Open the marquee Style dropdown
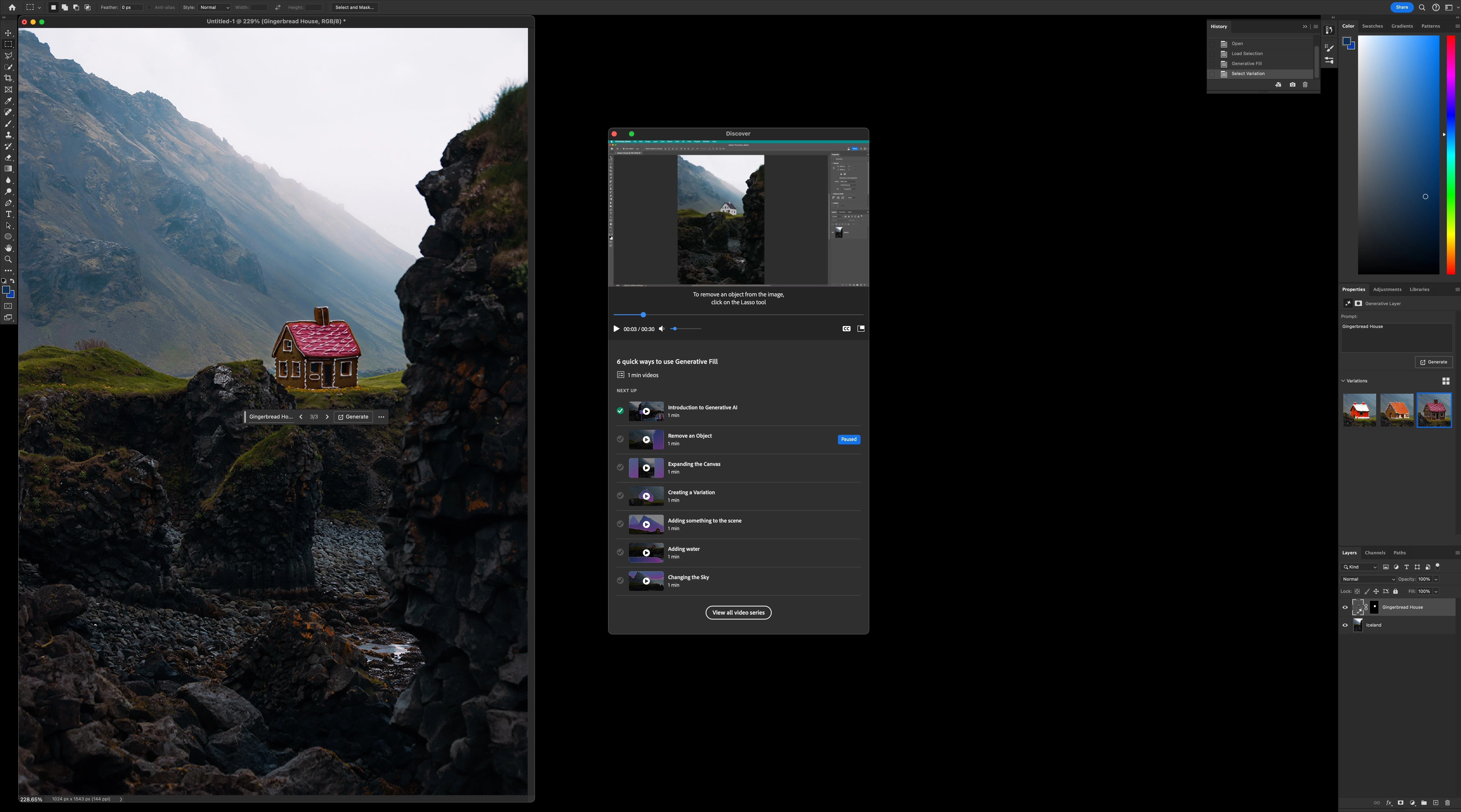This screenshot has height=812, width=1461. [x=214, y=7]
